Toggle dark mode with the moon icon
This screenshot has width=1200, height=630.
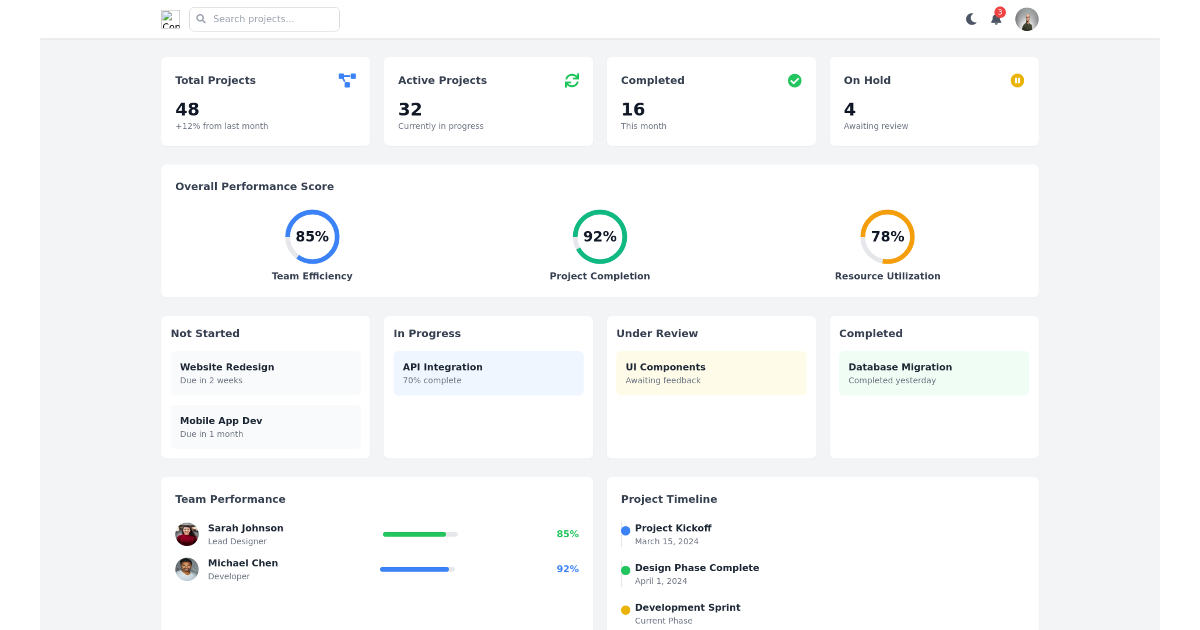point(971,19)
